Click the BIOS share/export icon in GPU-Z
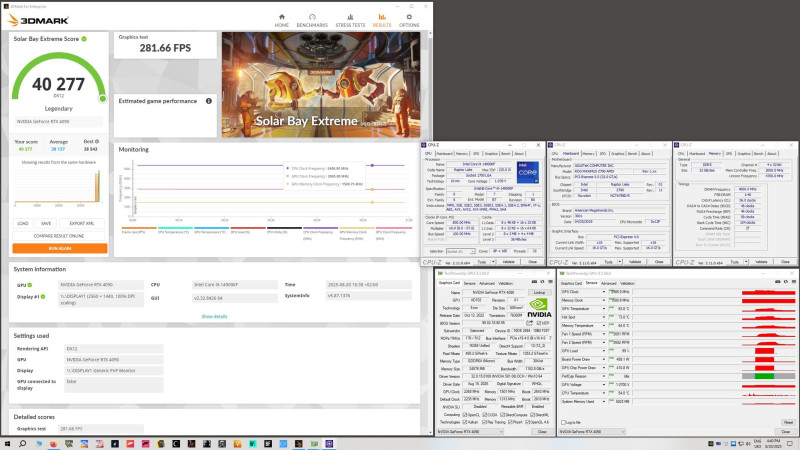800x450 pixels. click(x=530, y=323)
